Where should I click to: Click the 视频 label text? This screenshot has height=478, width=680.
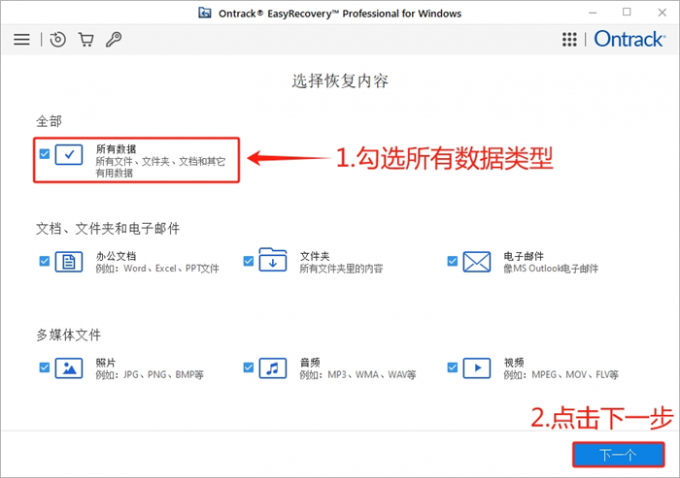[513, 363]
